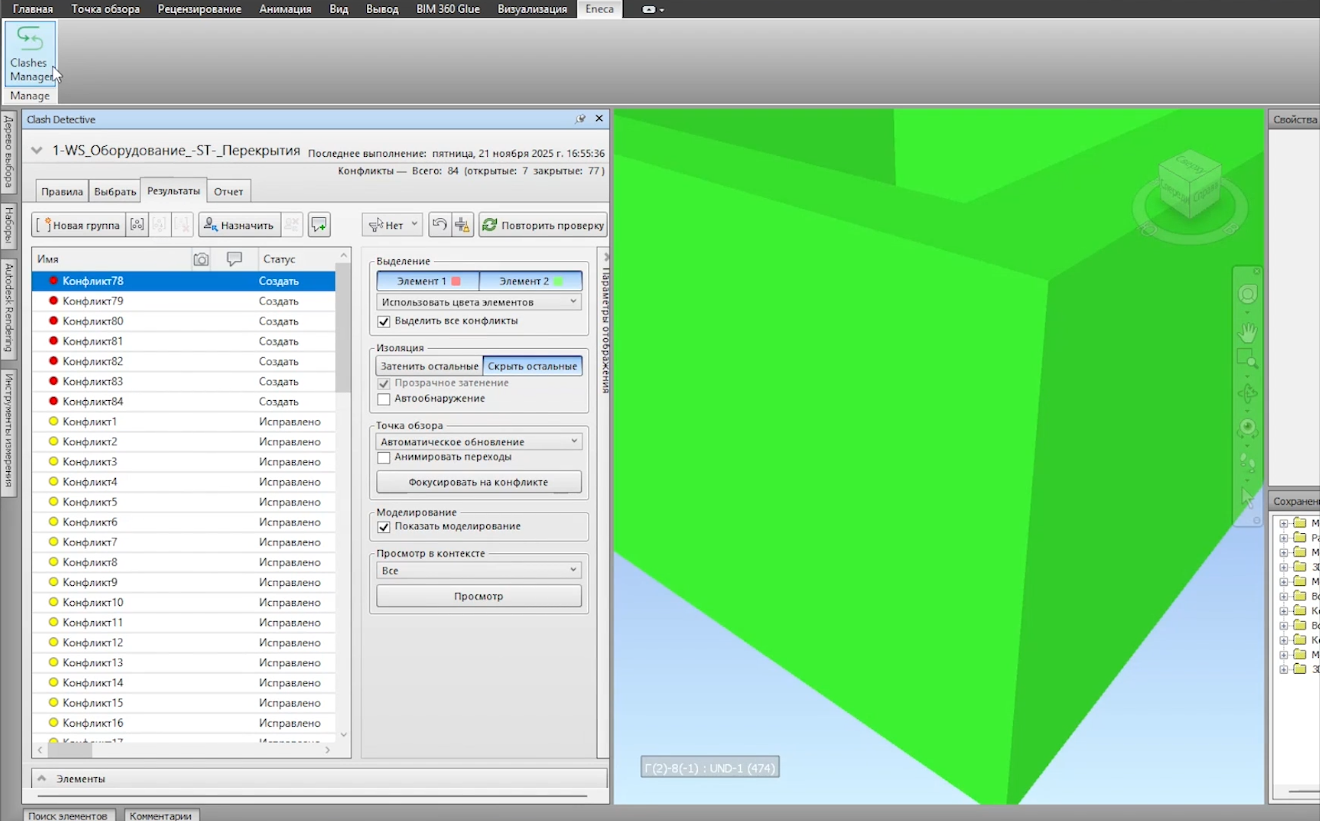Select the Zoom window tool in navigation bar

(1247, 359)
